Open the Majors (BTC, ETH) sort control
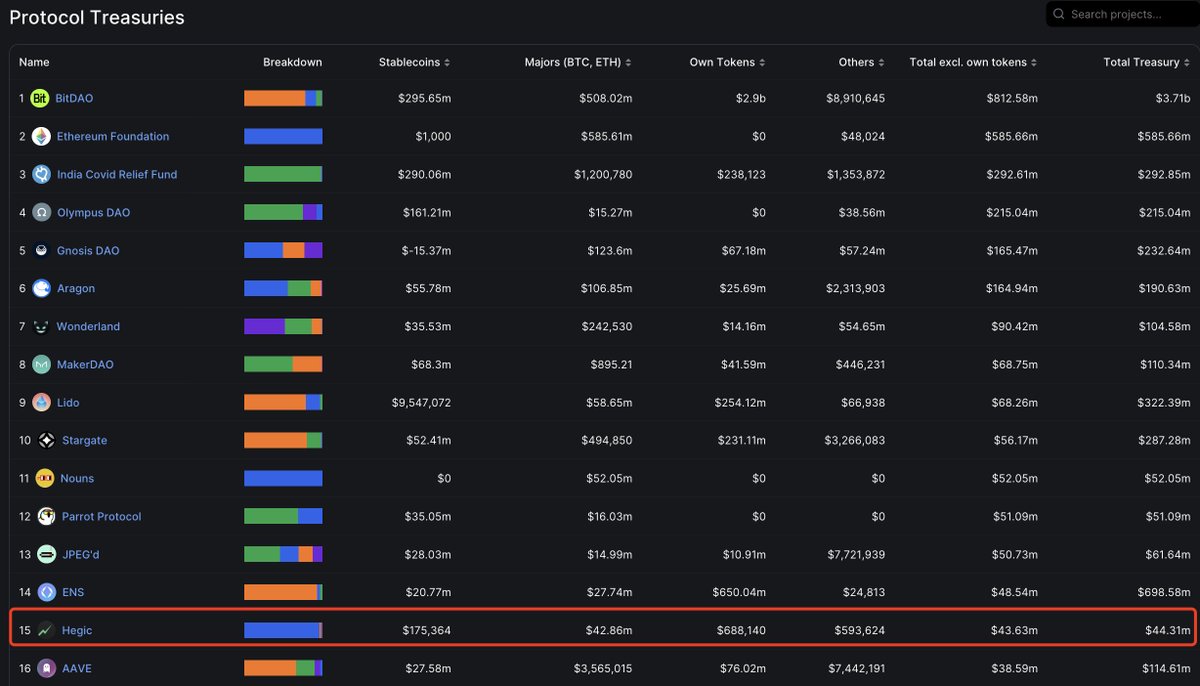 (628, 61)
